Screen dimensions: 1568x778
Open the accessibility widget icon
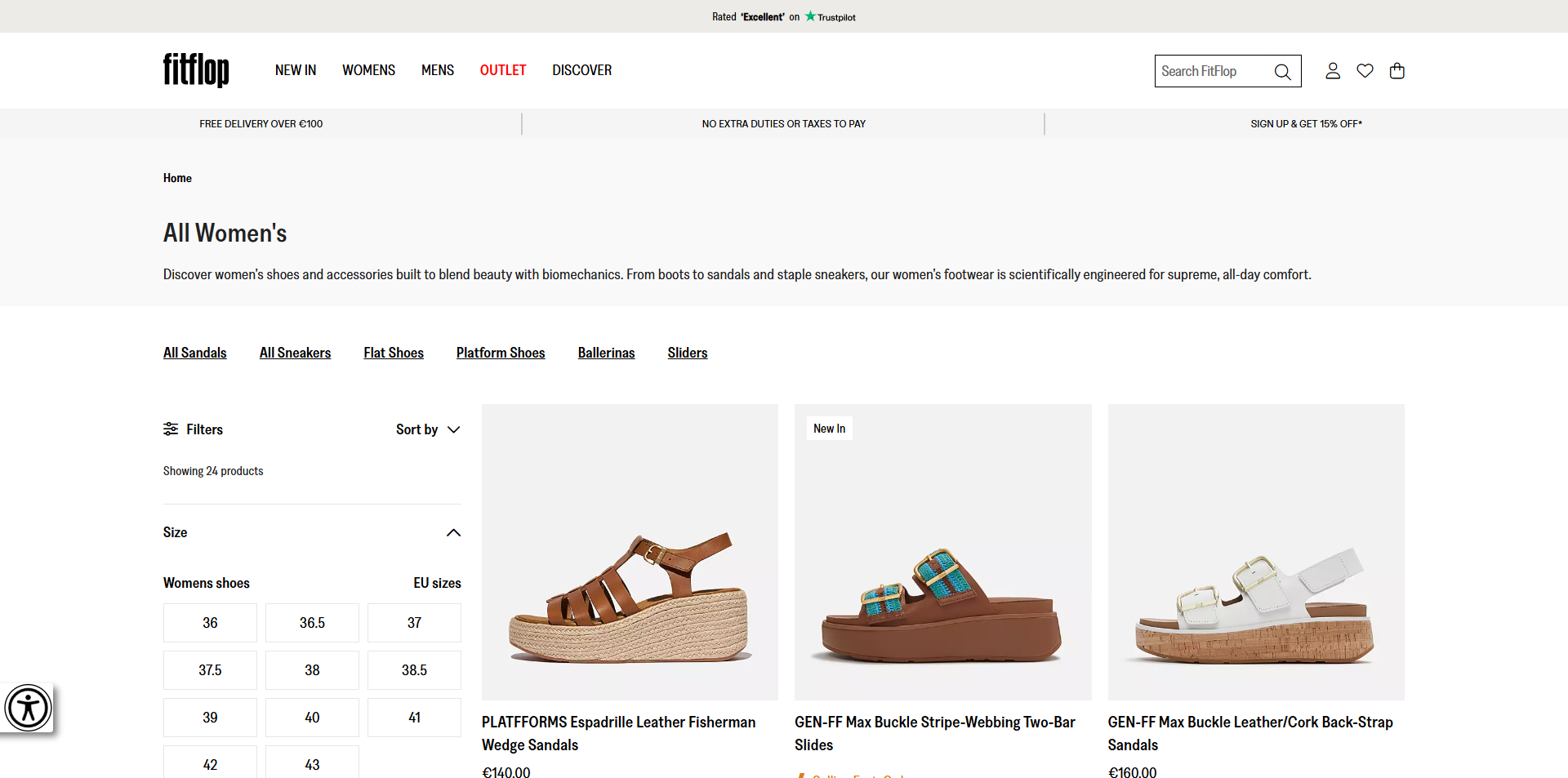pos(28,708)
